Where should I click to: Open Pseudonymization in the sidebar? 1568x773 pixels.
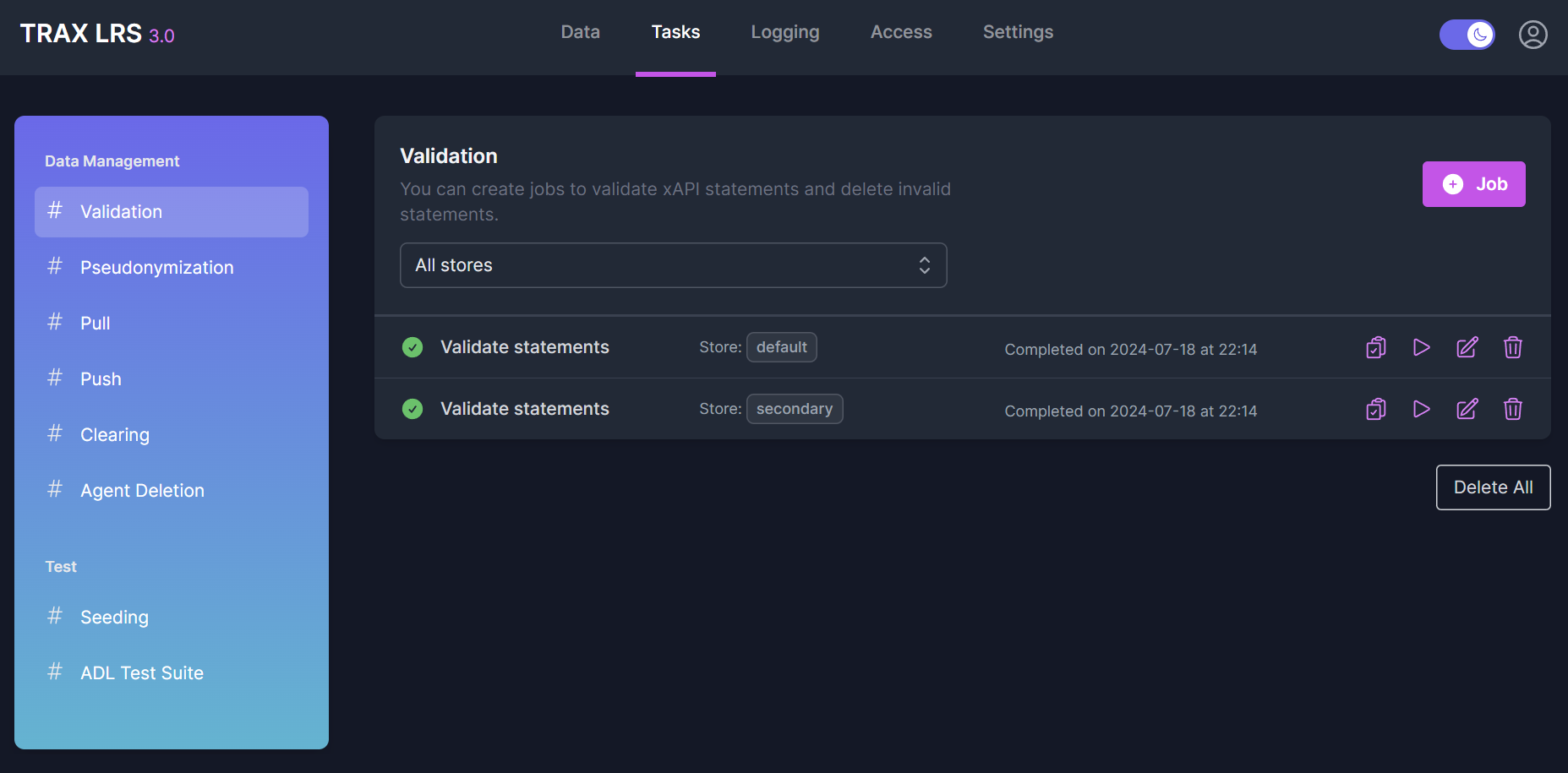[x=156, y=268]
